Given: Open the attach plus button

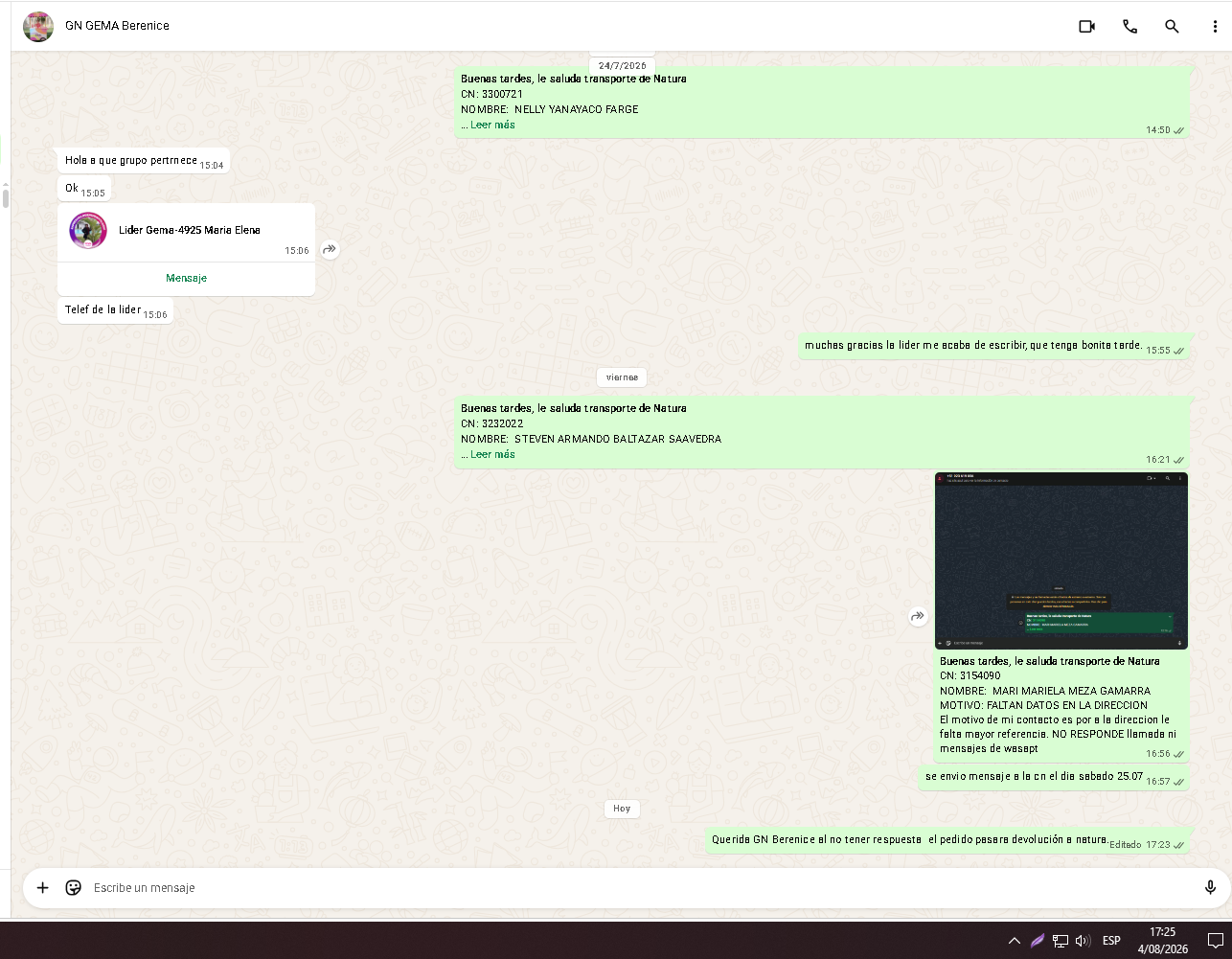Looking at the screenshot, I should click(42, 888).
